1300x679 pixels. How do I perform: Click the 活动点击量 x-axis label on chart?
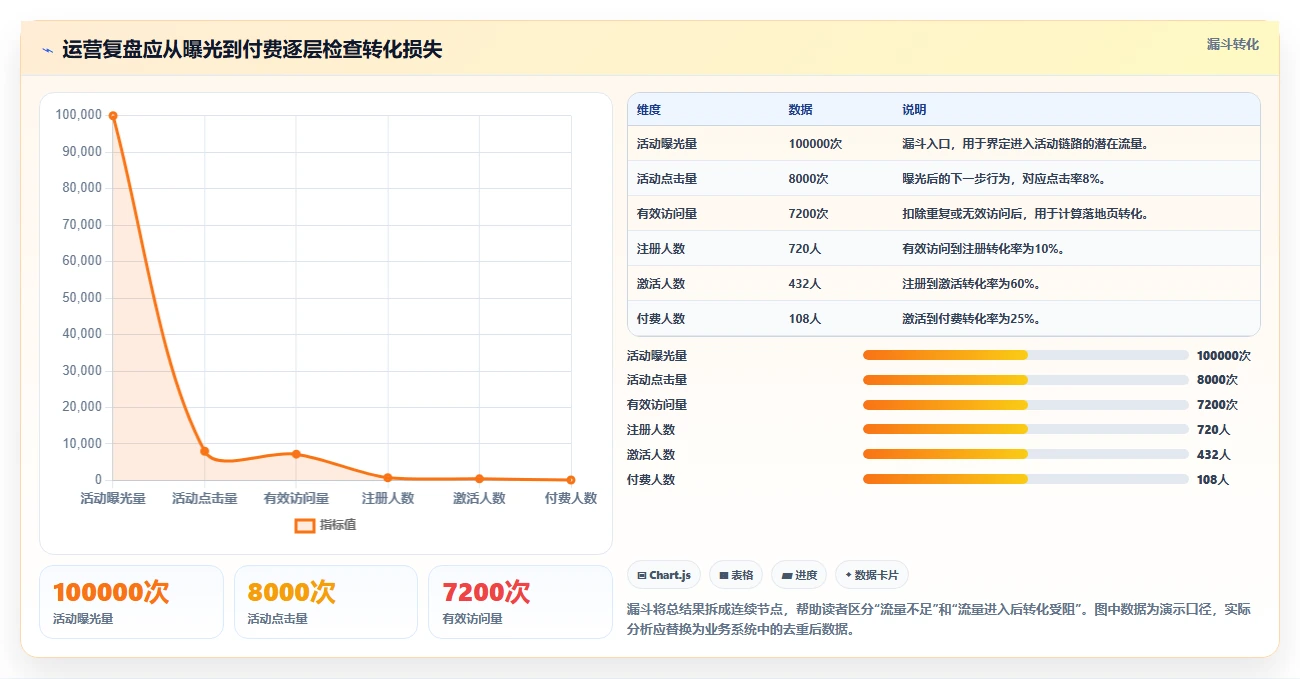tap(204, 498)
